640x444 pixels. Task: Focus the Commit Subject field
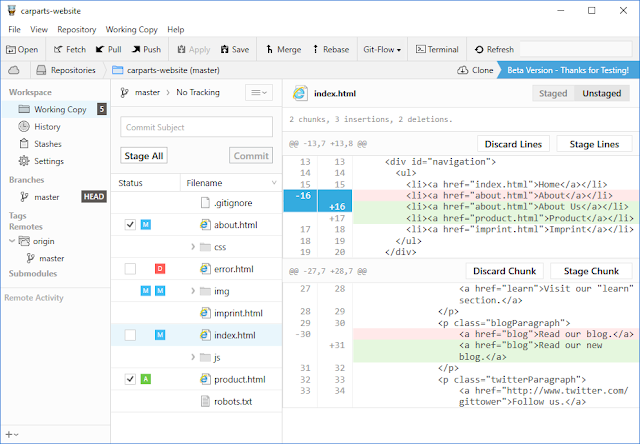(x=196, y=127)
